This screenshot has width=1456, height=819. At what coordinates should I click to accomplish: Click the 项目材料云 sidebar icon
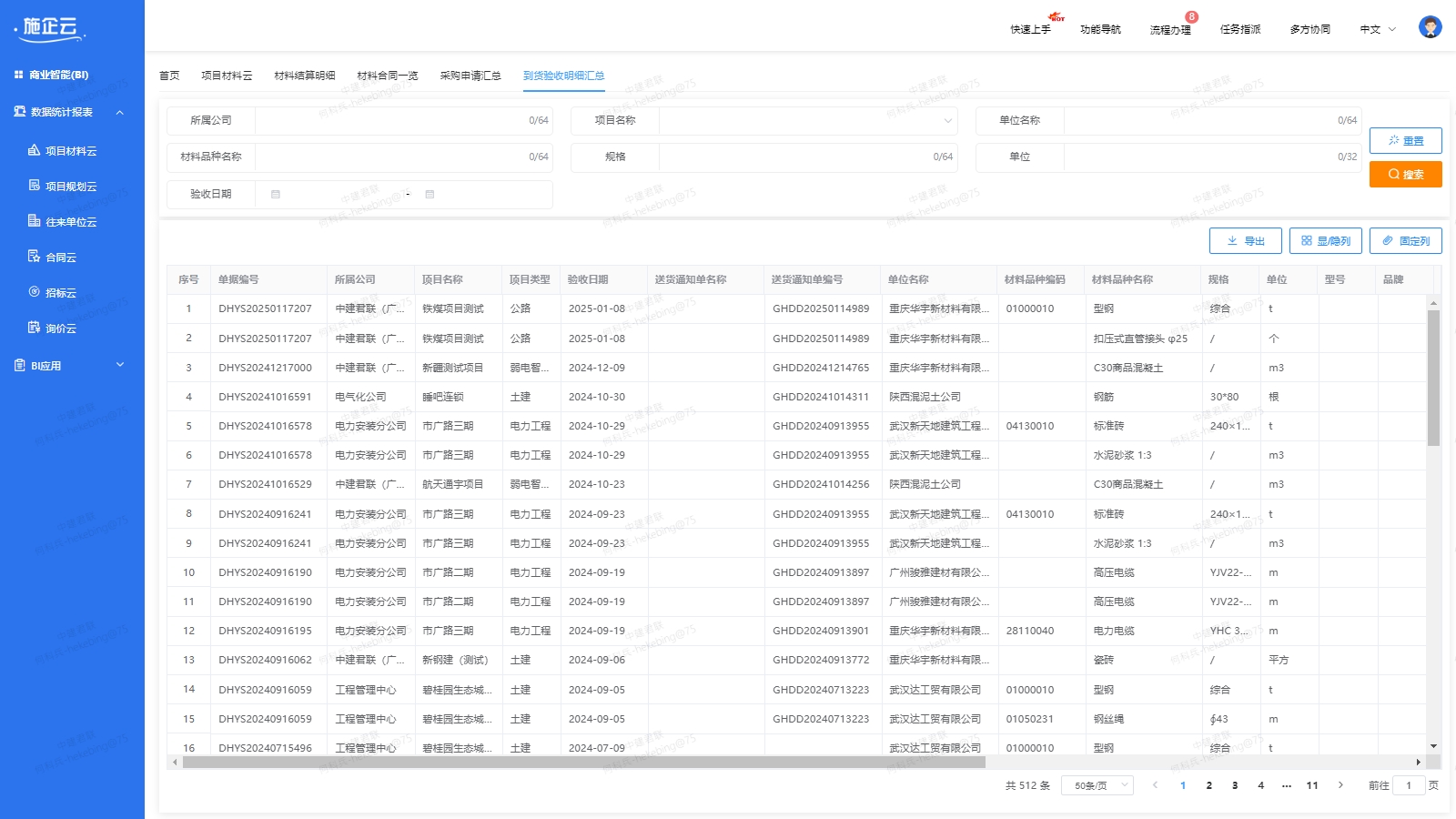click(x=35, y=150)
